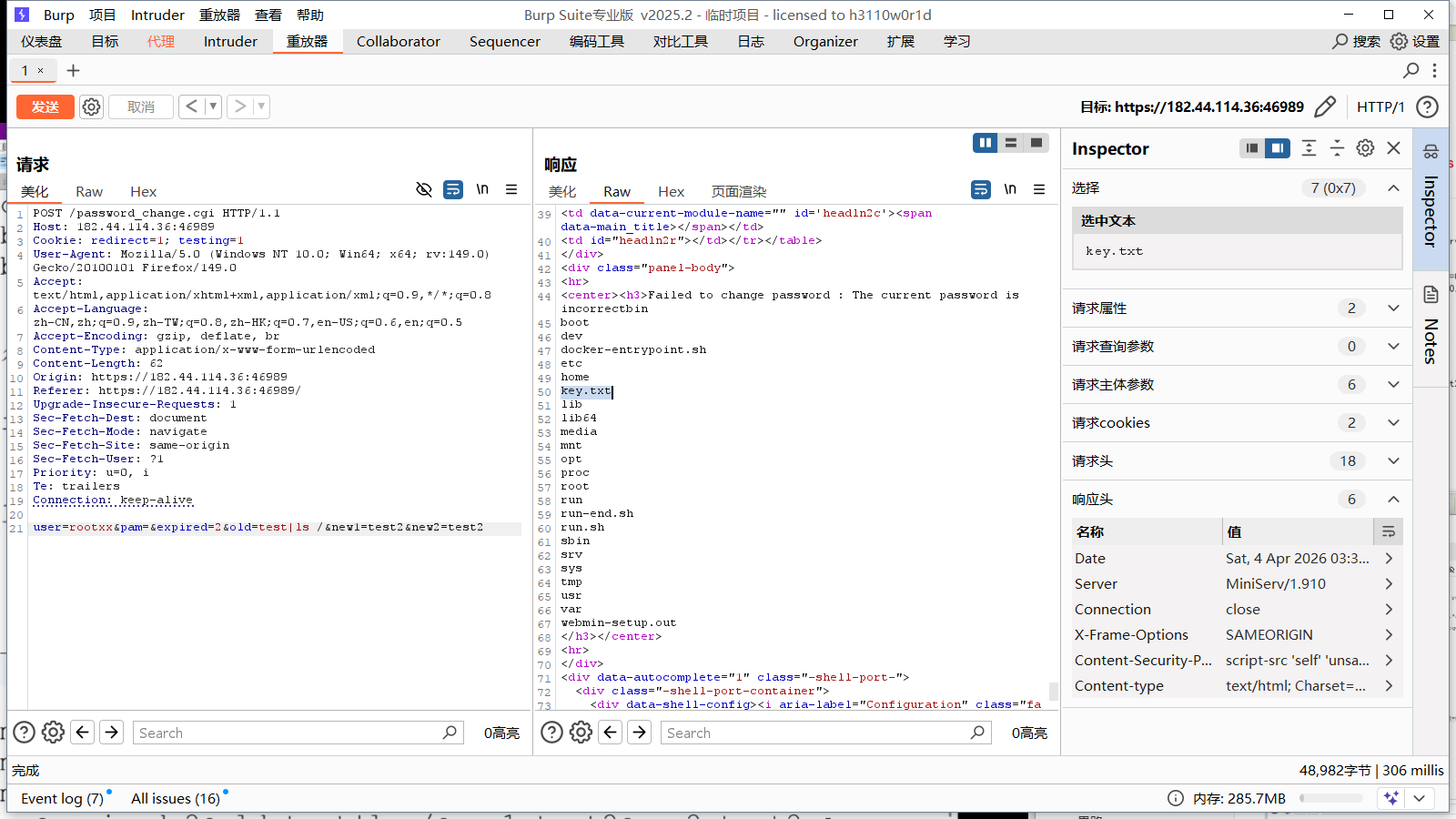Expand the 请求主体参数 section
Image resolution: width=1456 pixels, height=819 pixels.
point(1393,385)
